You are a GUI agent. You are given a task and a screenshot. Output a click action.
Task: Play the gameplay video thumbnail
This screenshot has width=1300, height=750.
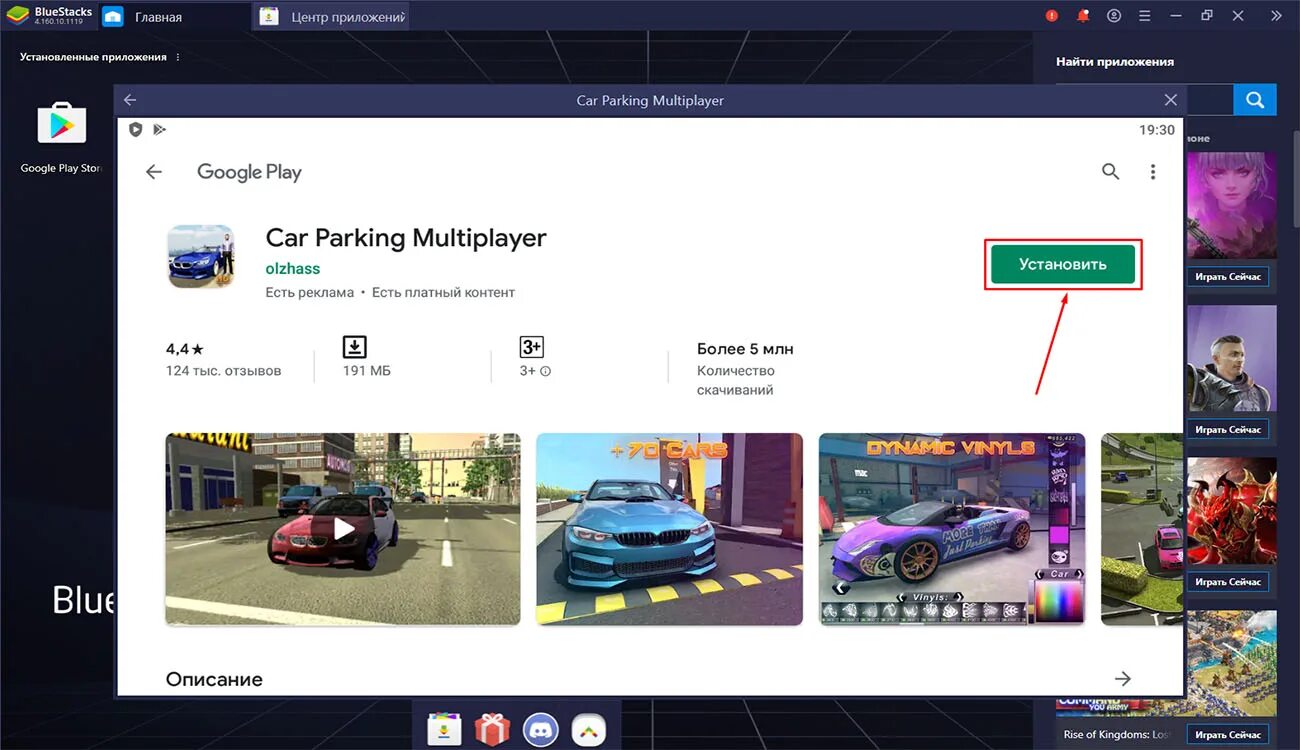(x=343, y=529)
